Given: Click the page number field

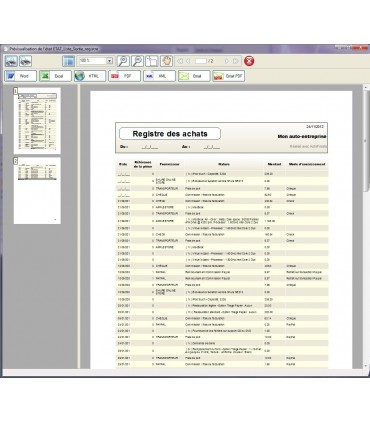Looking at the screenshot, I should 201,61.
